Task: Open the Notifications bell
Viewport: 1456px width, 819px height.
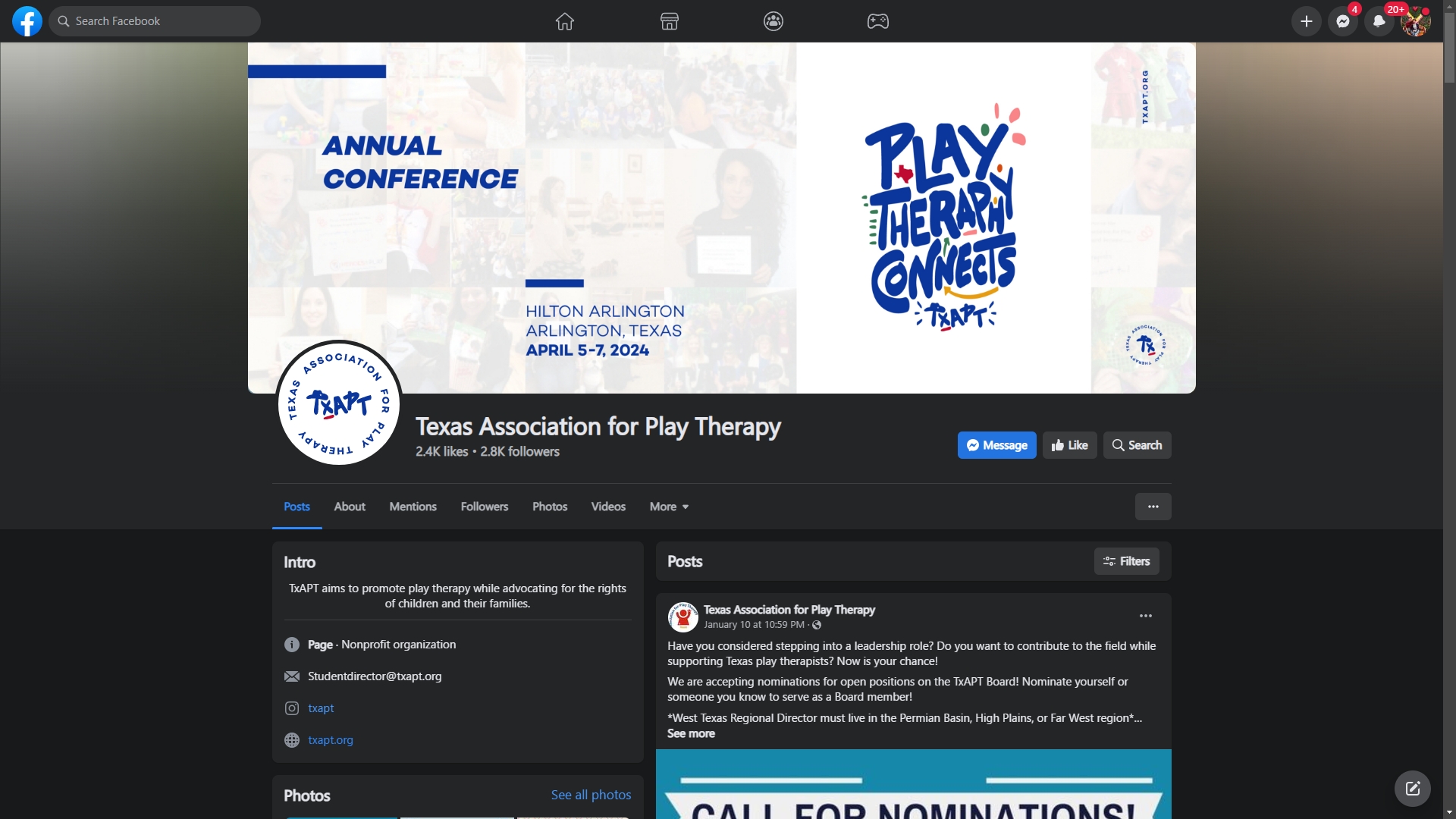Action: [x=1379, y=21]
